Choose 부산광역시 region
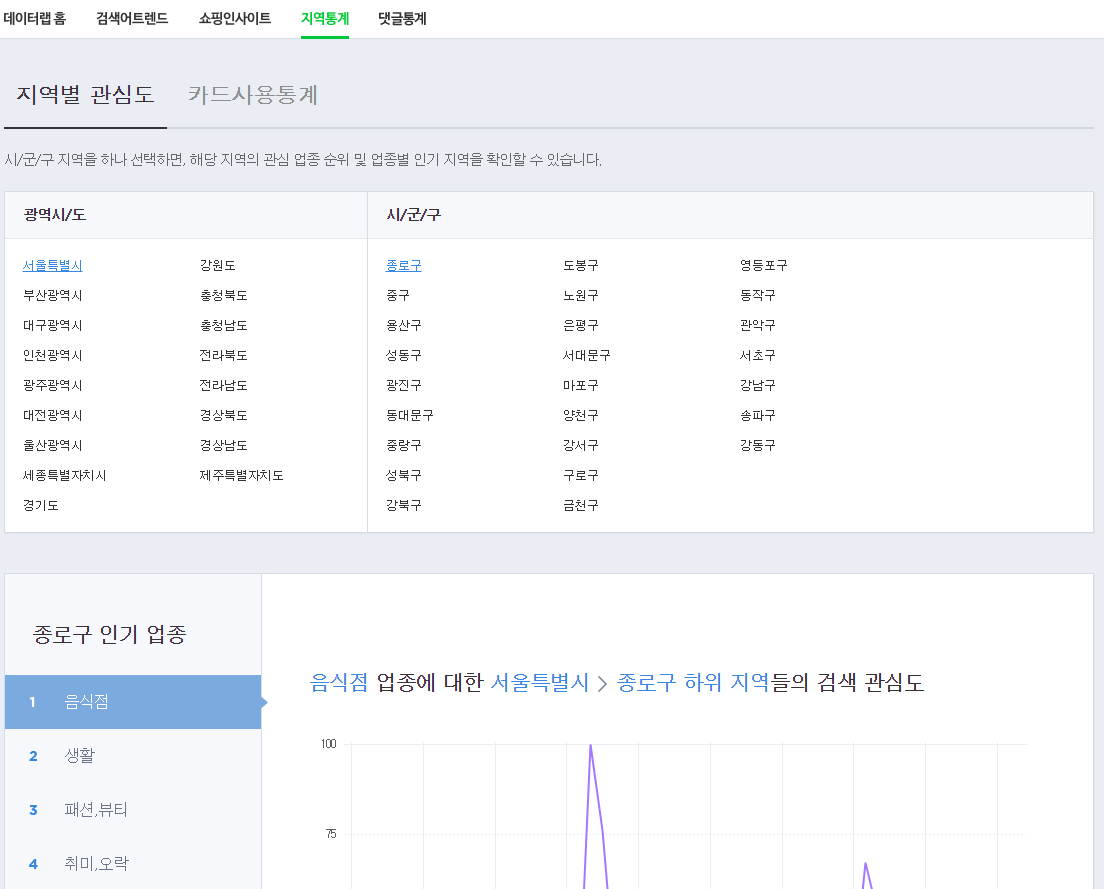The image size is (1104, 889). pyautogui.click(x=52, y=296)
